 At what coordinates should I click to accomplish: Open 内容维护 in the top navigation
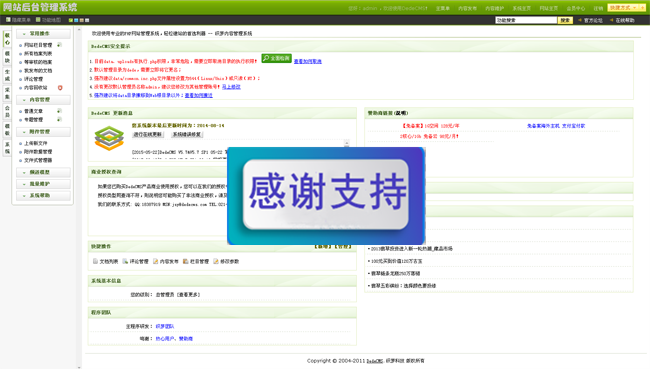(494, 8)
